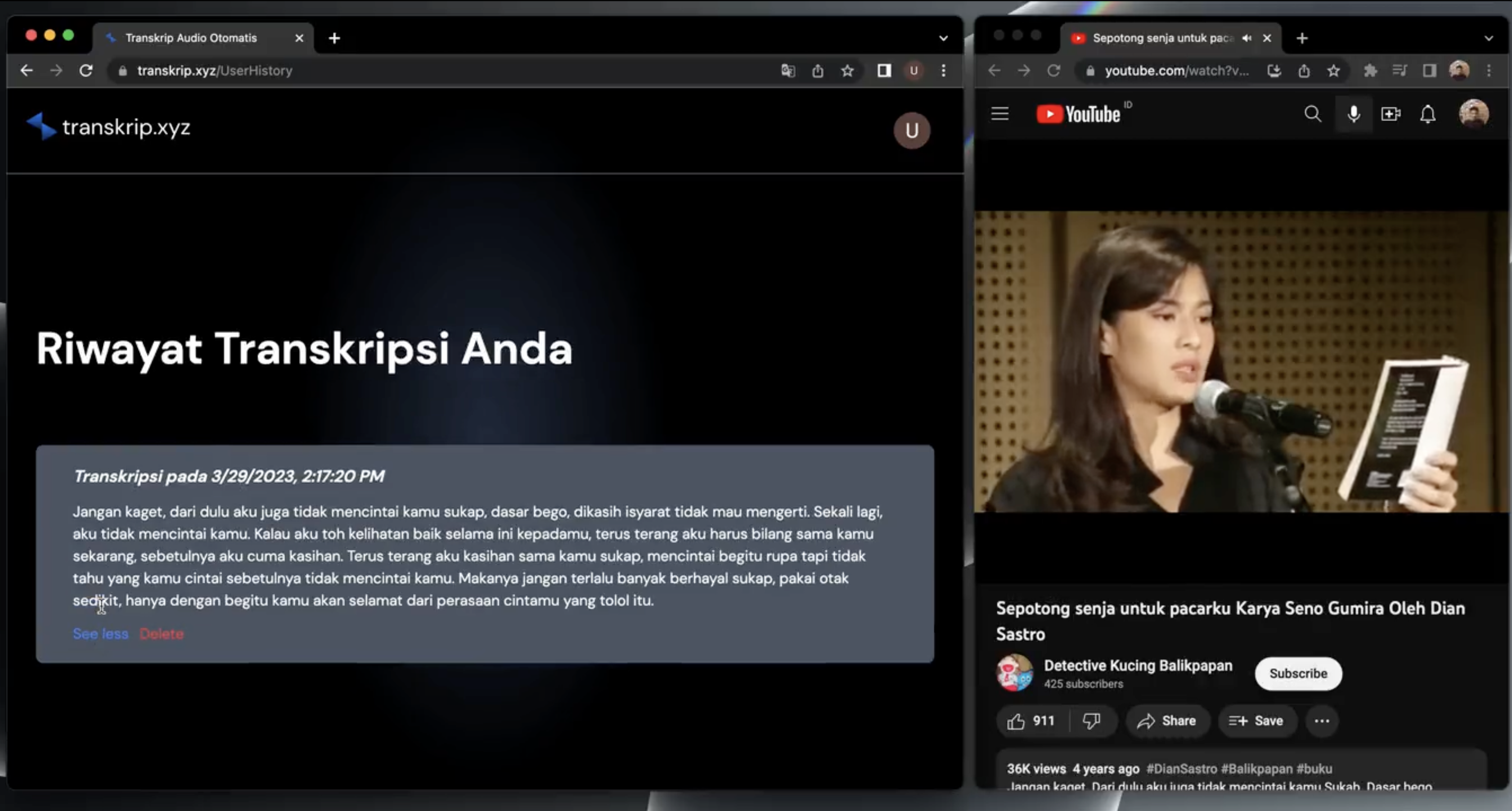Click the #DianSastro hashtag
The width and height of the screenshot is (1512, 811).
click(1182, 769)
